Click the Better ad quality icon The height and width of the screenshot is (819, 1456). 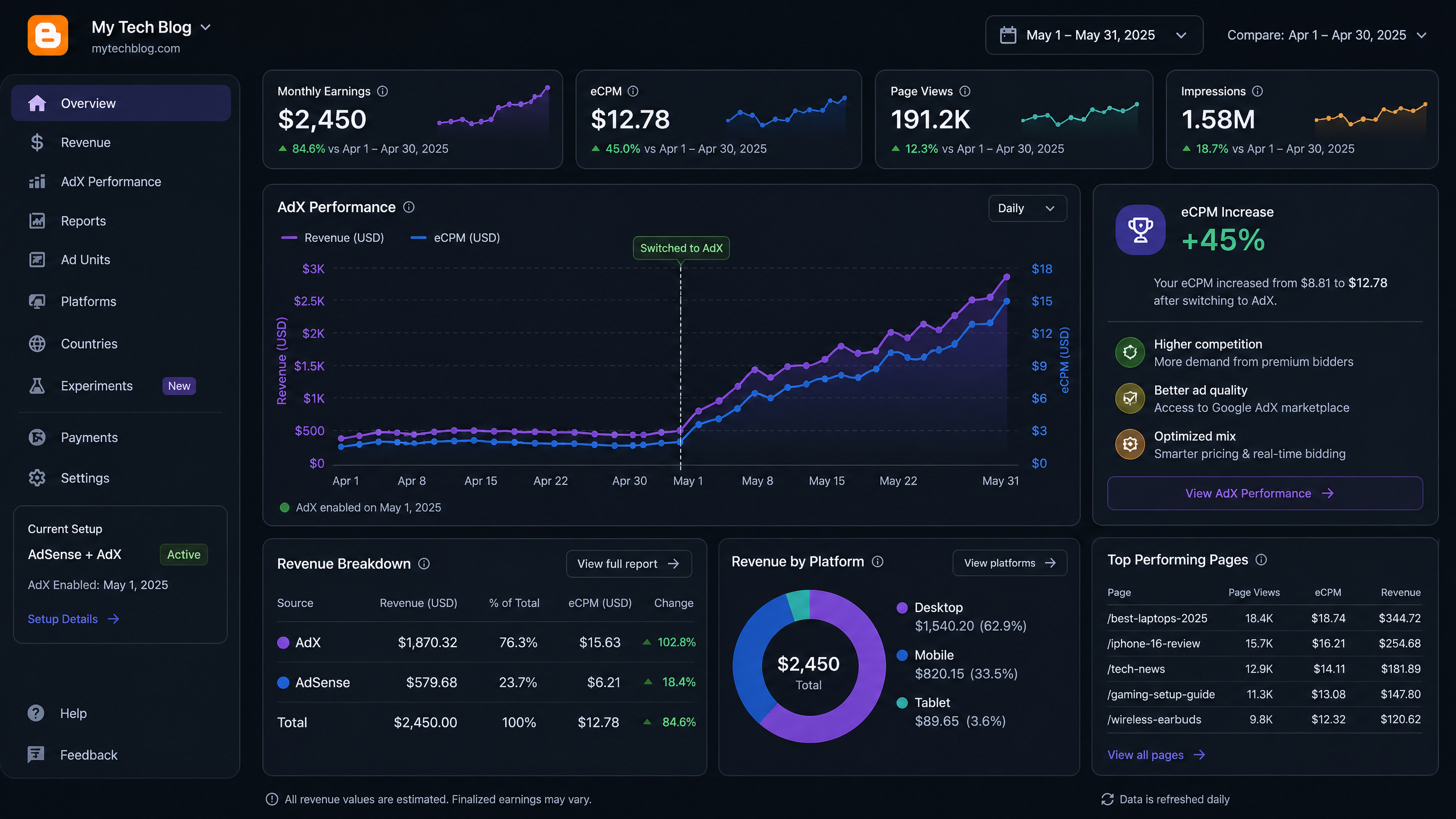(1130, 398)
